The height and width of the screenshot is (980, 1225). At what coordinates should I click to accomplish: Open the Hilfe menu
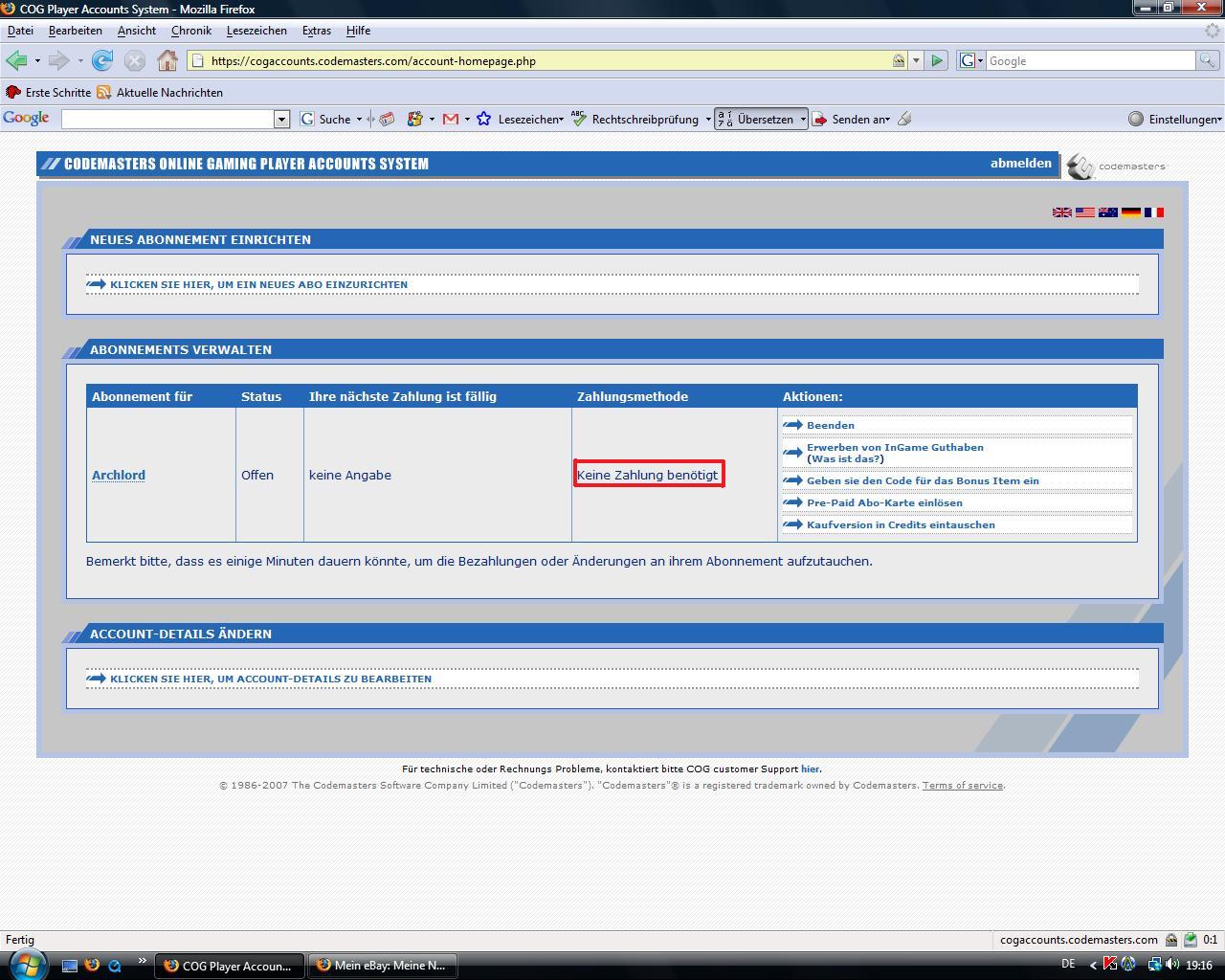358,31
